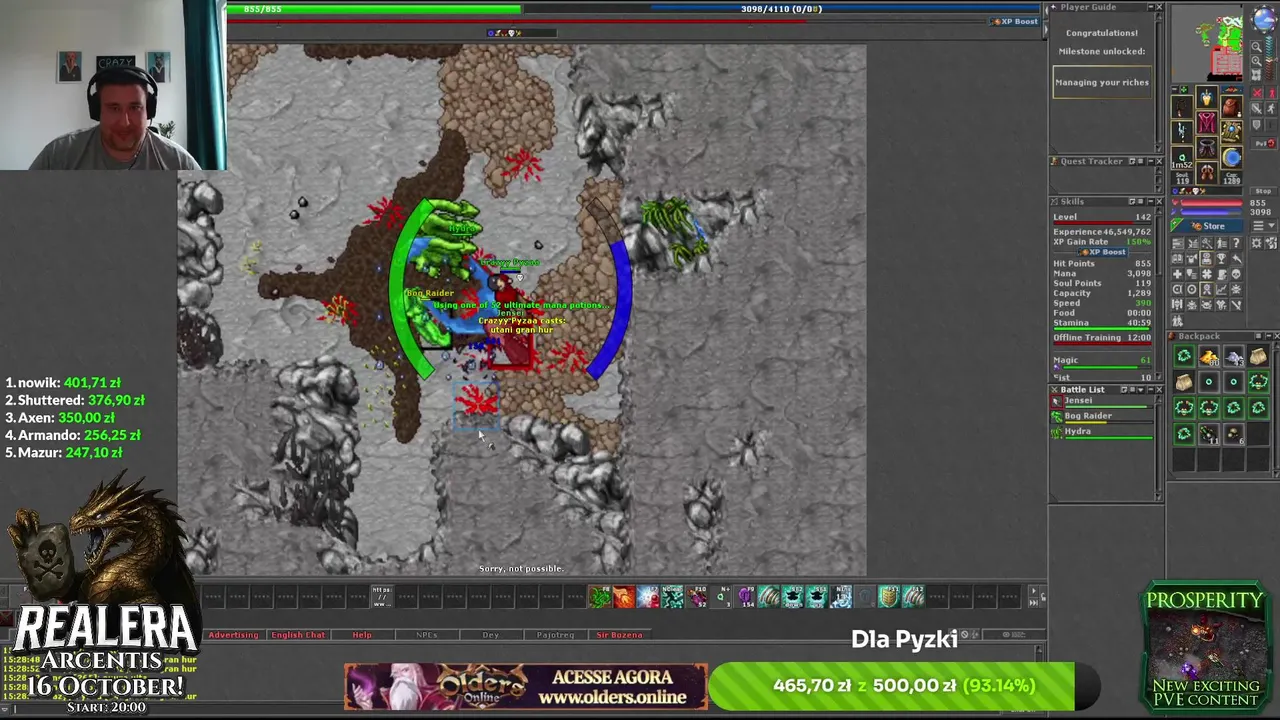Collapse the Battle List panel

coord(1151,390)
